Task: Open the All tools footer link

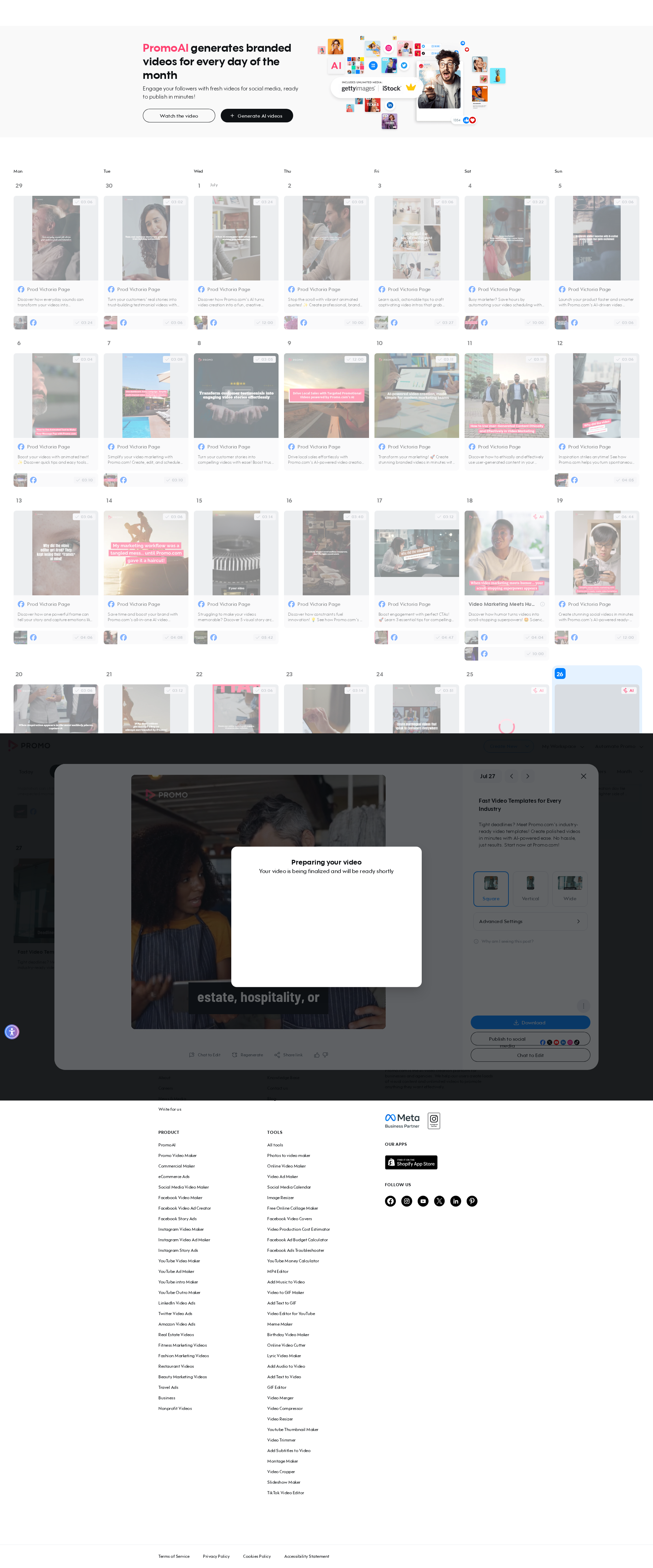Action: pyautogui.click(x=275, y=1145)
